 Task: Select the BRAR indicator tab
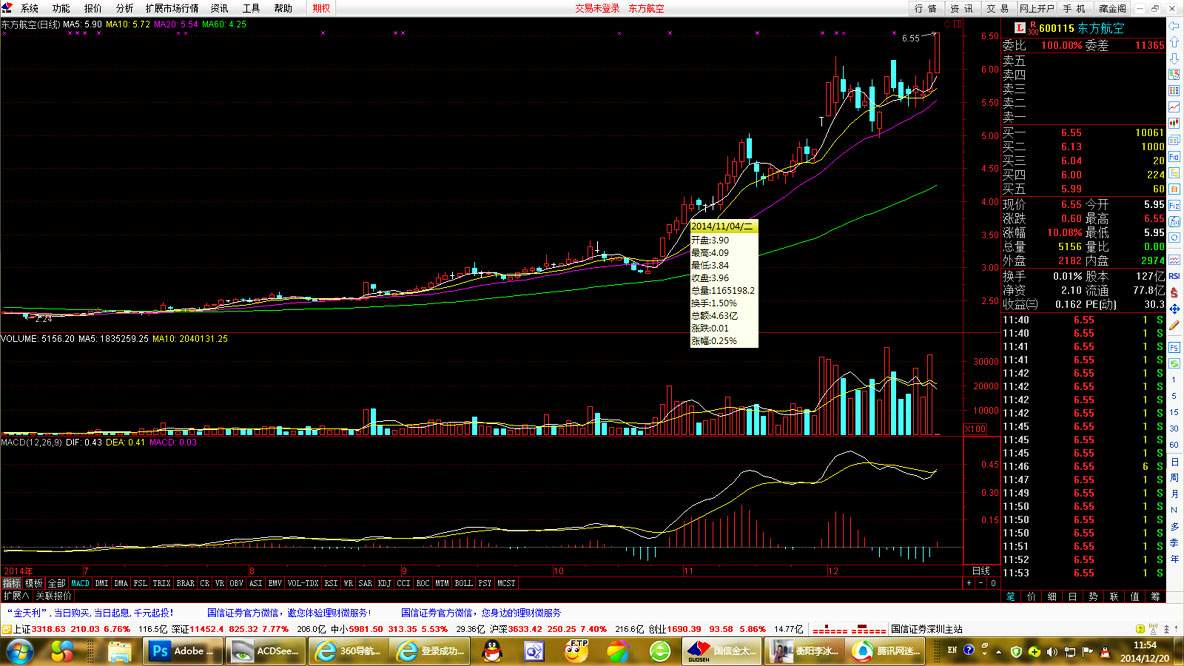click(185, 583)
